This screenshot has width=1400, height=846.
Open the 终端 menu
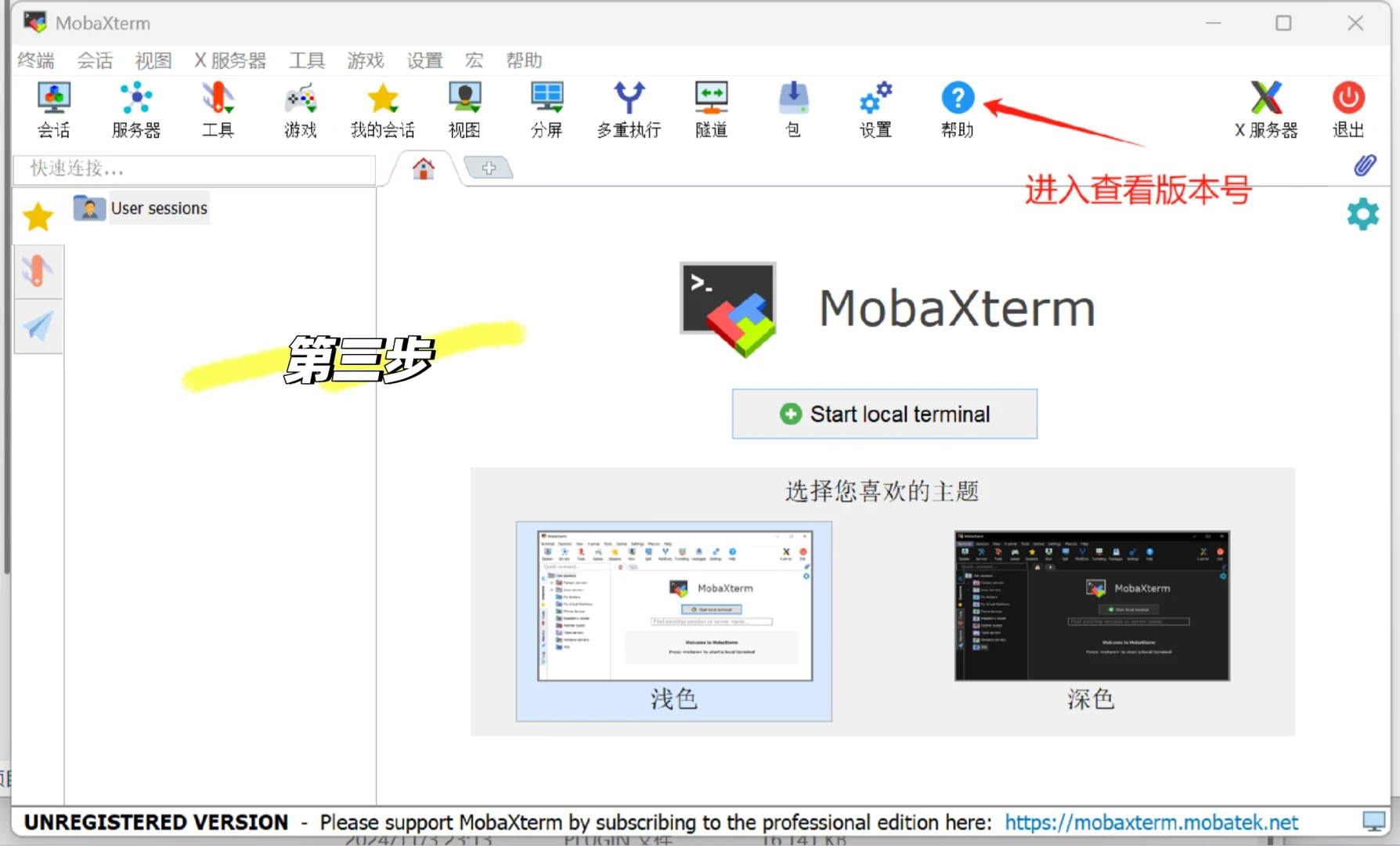(34, 60)
